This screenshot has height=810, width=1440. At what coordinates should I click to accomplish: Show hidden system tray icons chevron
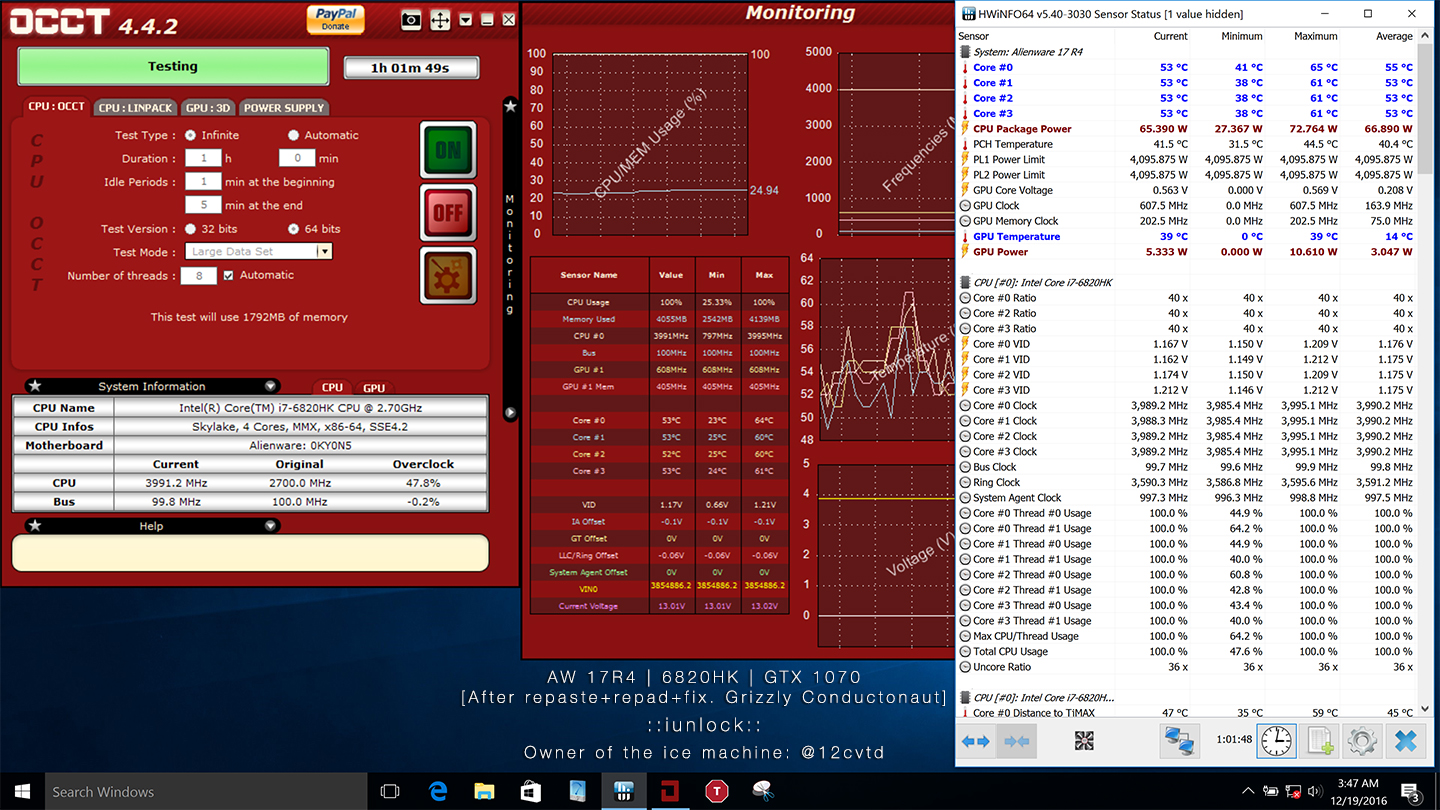click(1250, 791)
